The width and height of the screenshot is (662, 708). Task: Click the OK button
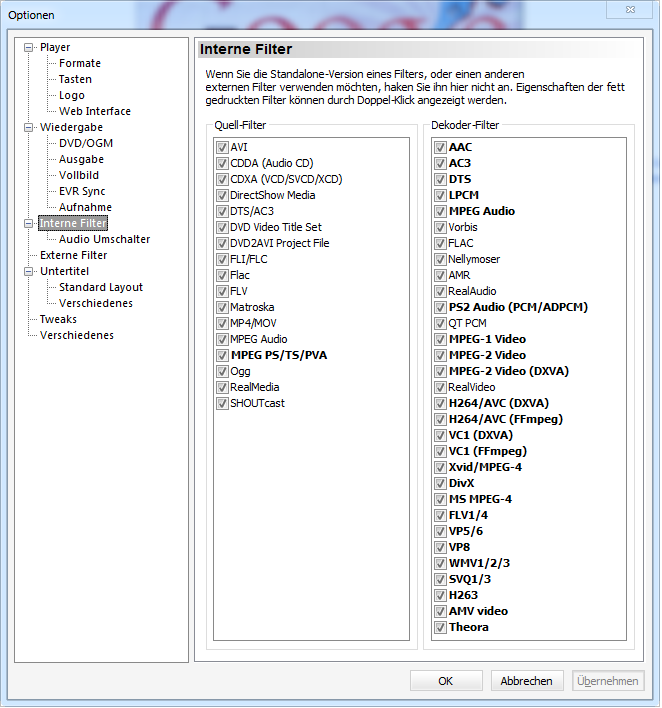[x=446, y=680]
